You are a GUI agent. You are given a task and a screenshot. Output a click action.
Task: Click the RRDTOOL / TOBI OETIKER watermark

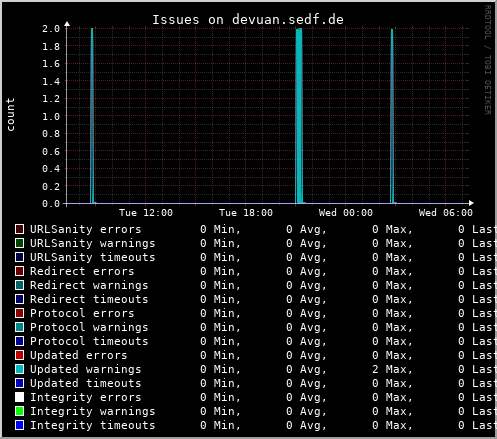[x=488, y=60]
